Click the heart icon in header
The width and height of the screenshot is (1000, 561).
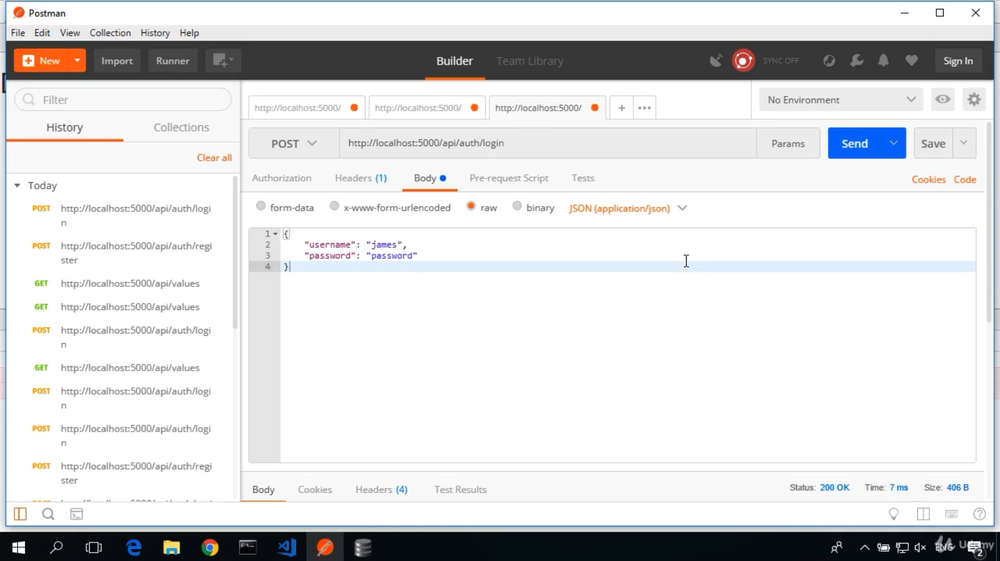911,61
